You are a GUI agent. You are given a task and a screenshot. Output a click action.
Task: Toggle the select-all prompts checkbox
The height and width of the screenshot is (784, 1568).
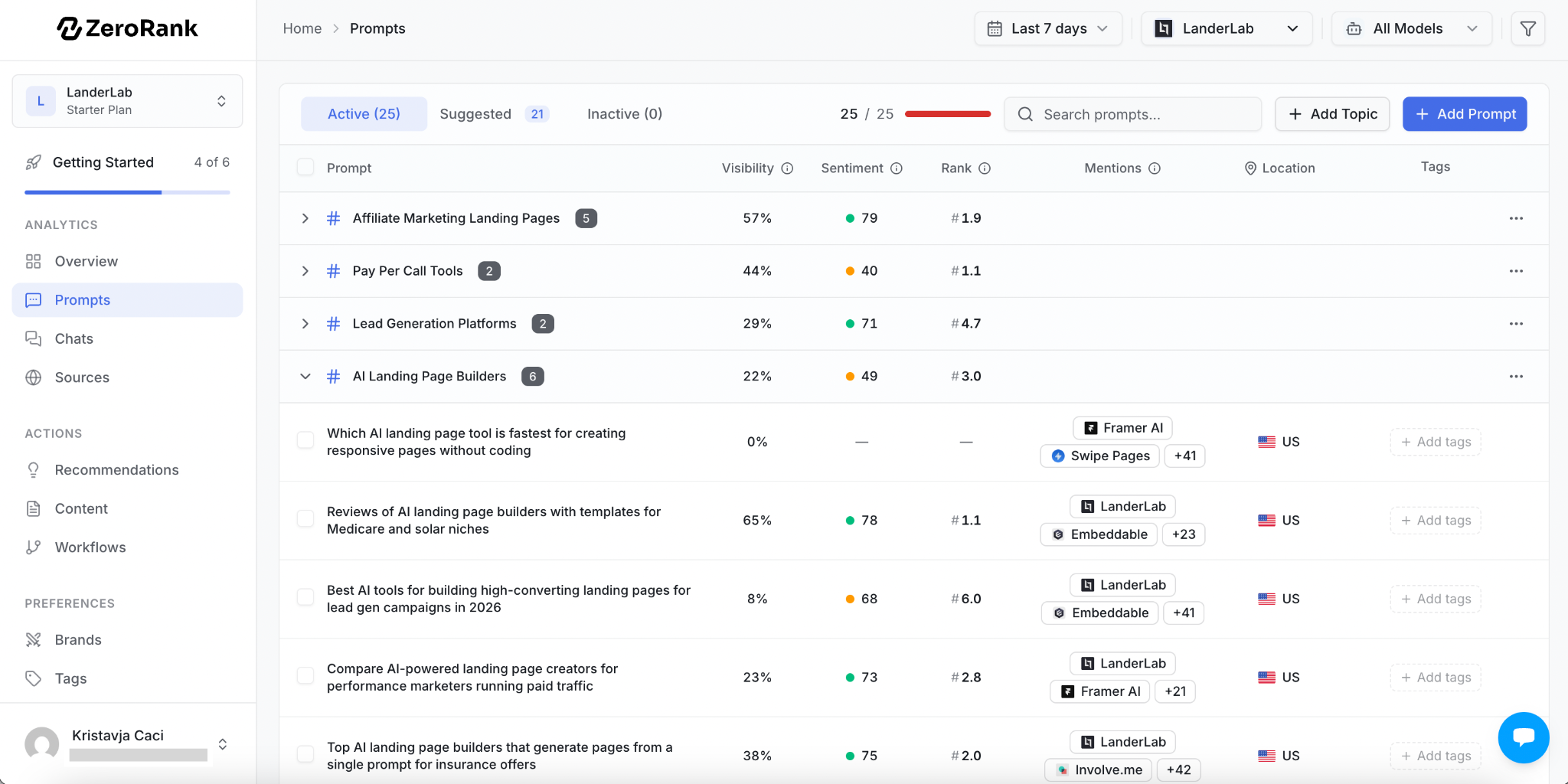tap(305, 168)
